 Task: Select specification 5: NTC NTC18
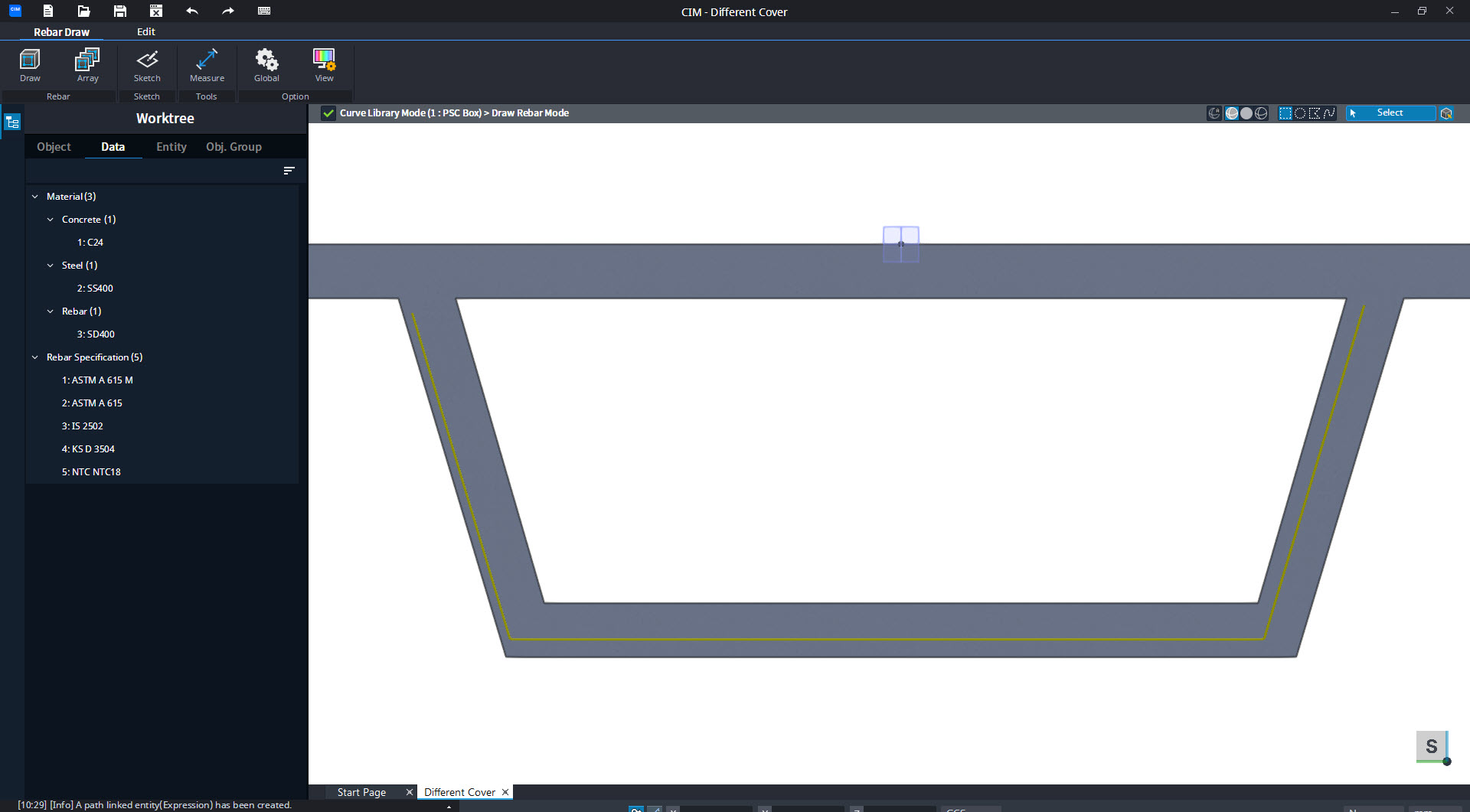[91, 472]
